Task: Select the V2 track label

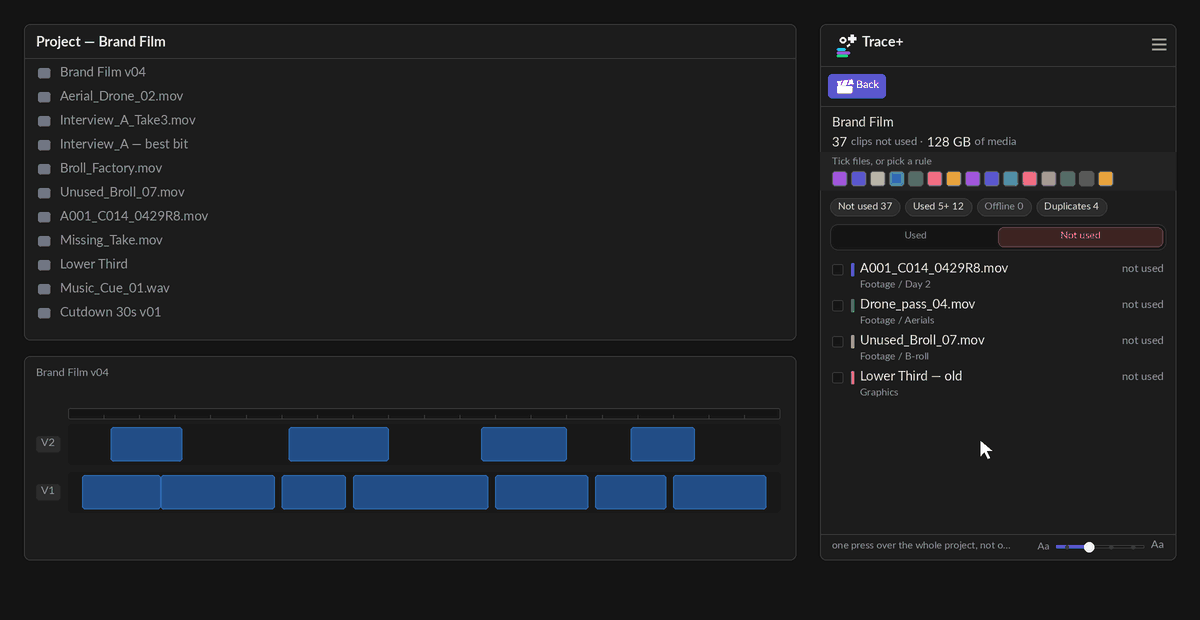Action: 48,443
